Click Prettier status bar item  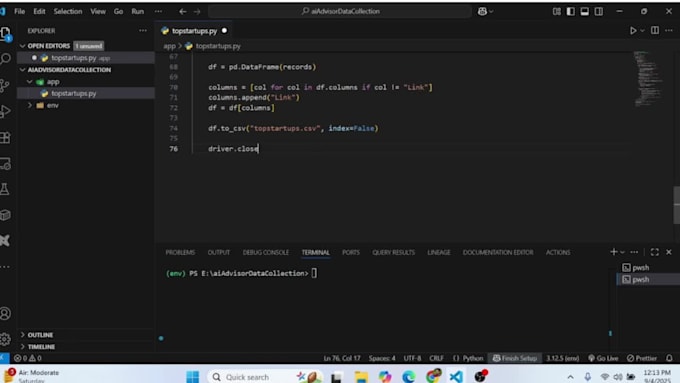642,358
